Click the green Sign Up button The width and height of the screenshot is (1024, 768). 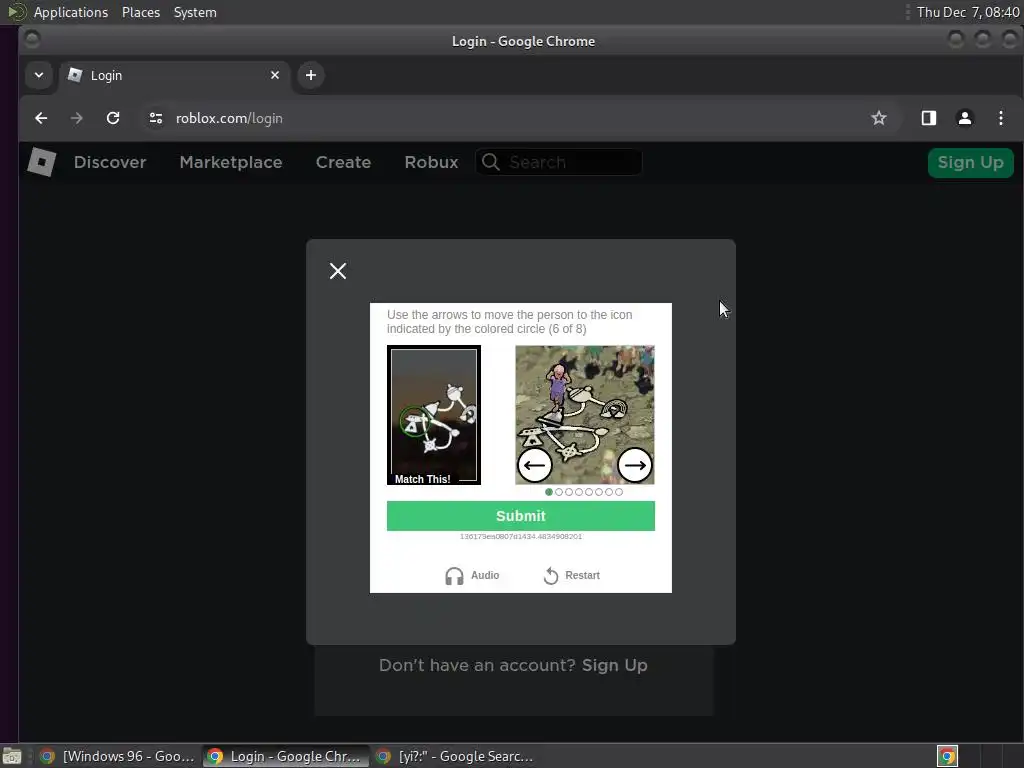[970, 163]
